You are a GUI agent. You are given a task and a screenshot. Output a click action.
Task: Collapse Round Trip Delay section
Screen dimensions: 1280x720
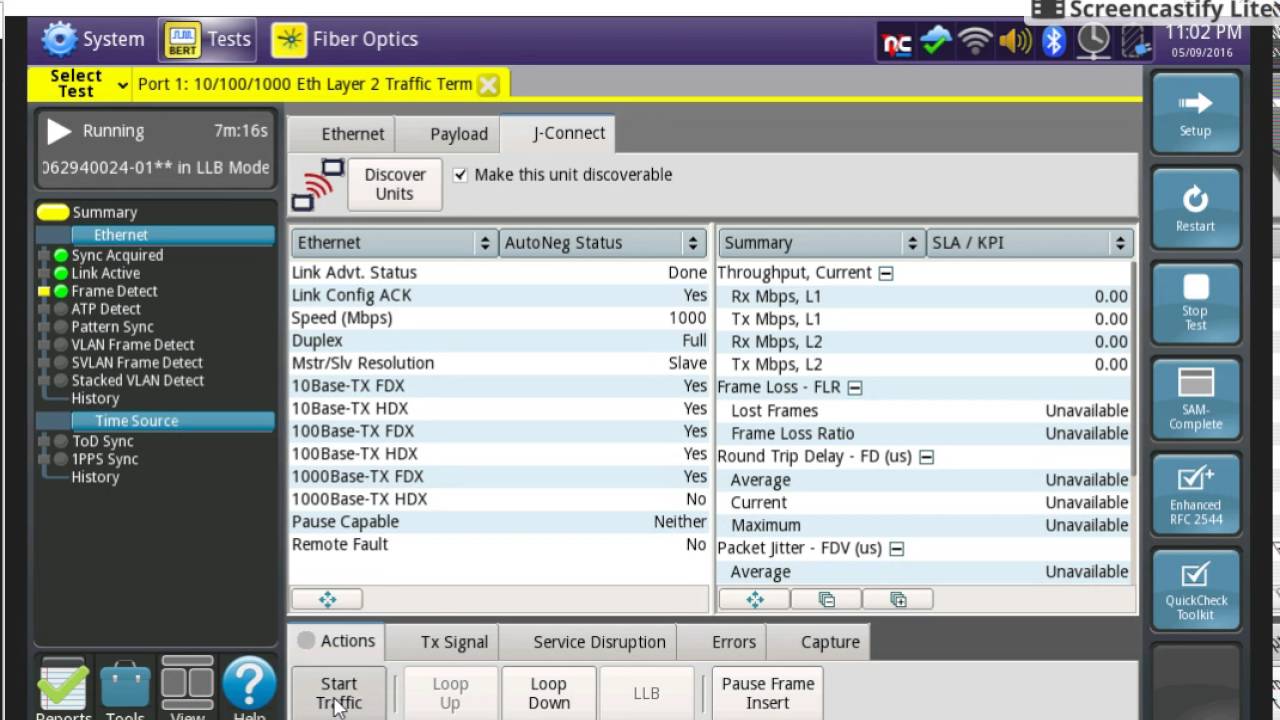point(926,457)
